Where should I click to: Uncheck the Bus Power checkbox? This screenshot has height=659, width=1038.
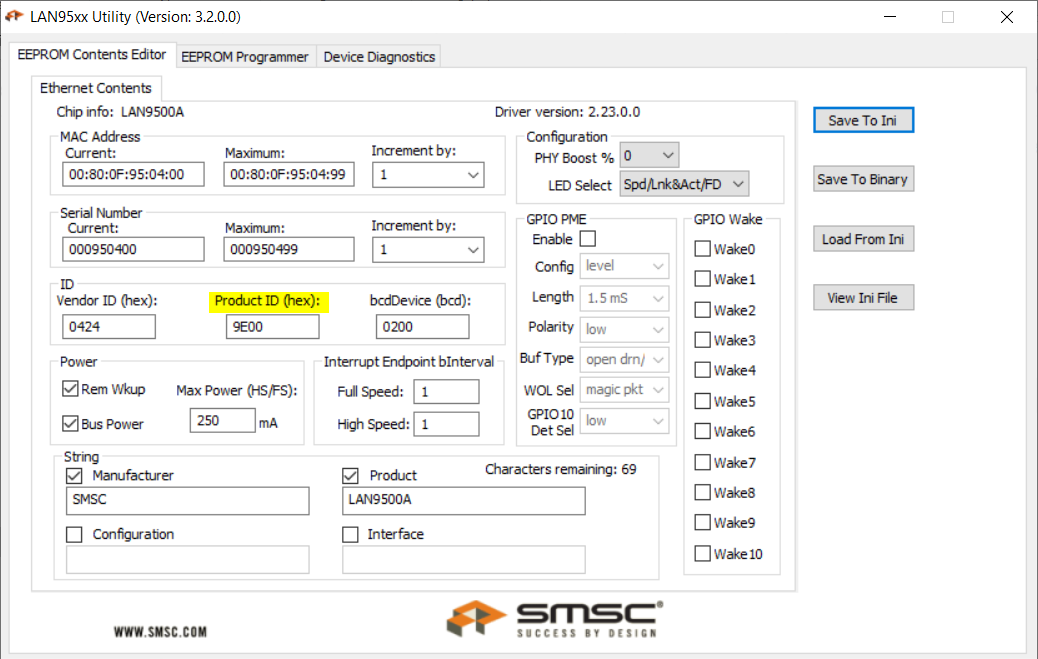70,423
